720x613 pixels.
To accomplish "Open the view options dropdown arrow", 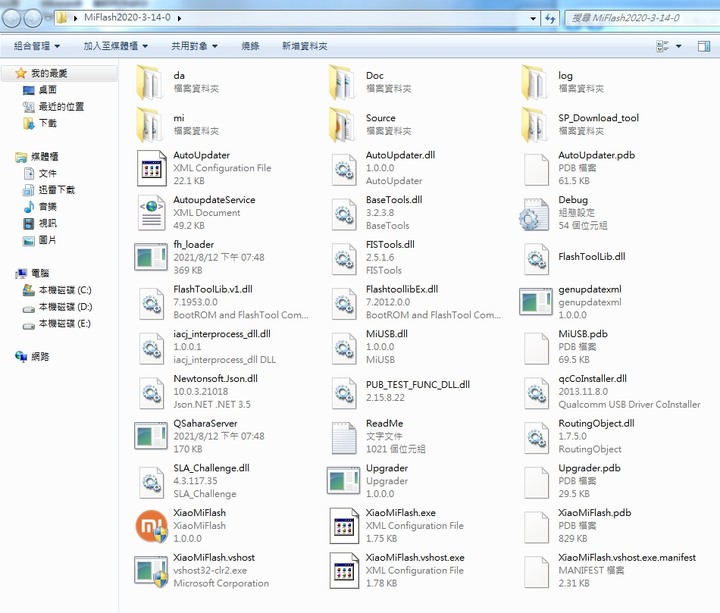I will 678,46.
